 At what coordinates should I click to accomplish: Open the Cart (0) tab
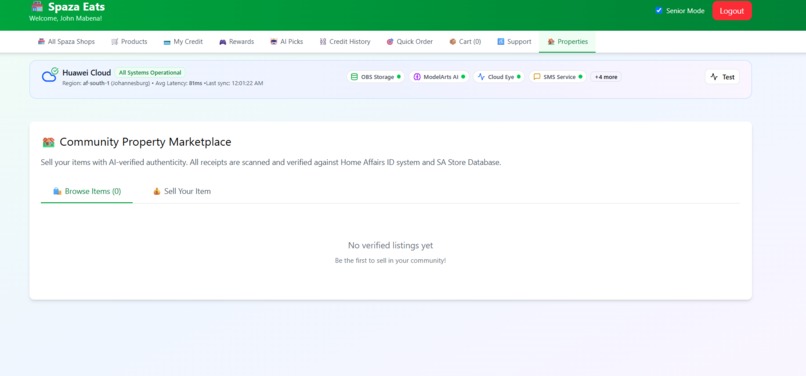tap(465, 42)
